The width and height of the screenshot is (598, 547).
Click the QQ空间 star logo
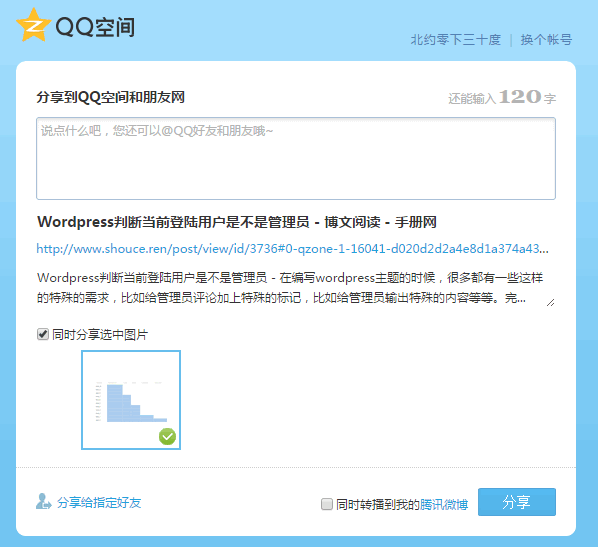pos(34,25)
